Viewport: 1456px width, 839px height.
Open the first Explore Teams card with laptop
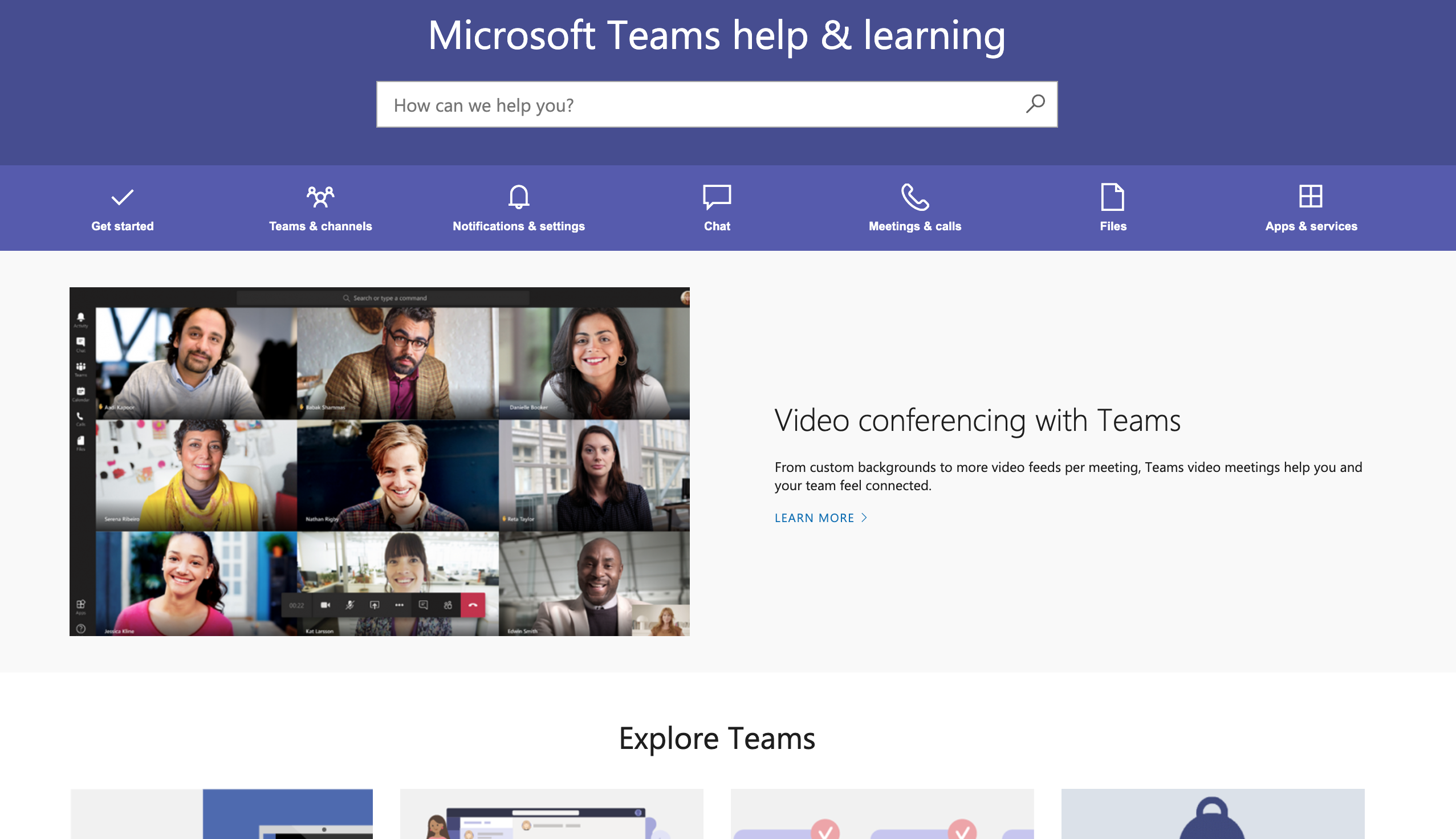tap(221, 814)
